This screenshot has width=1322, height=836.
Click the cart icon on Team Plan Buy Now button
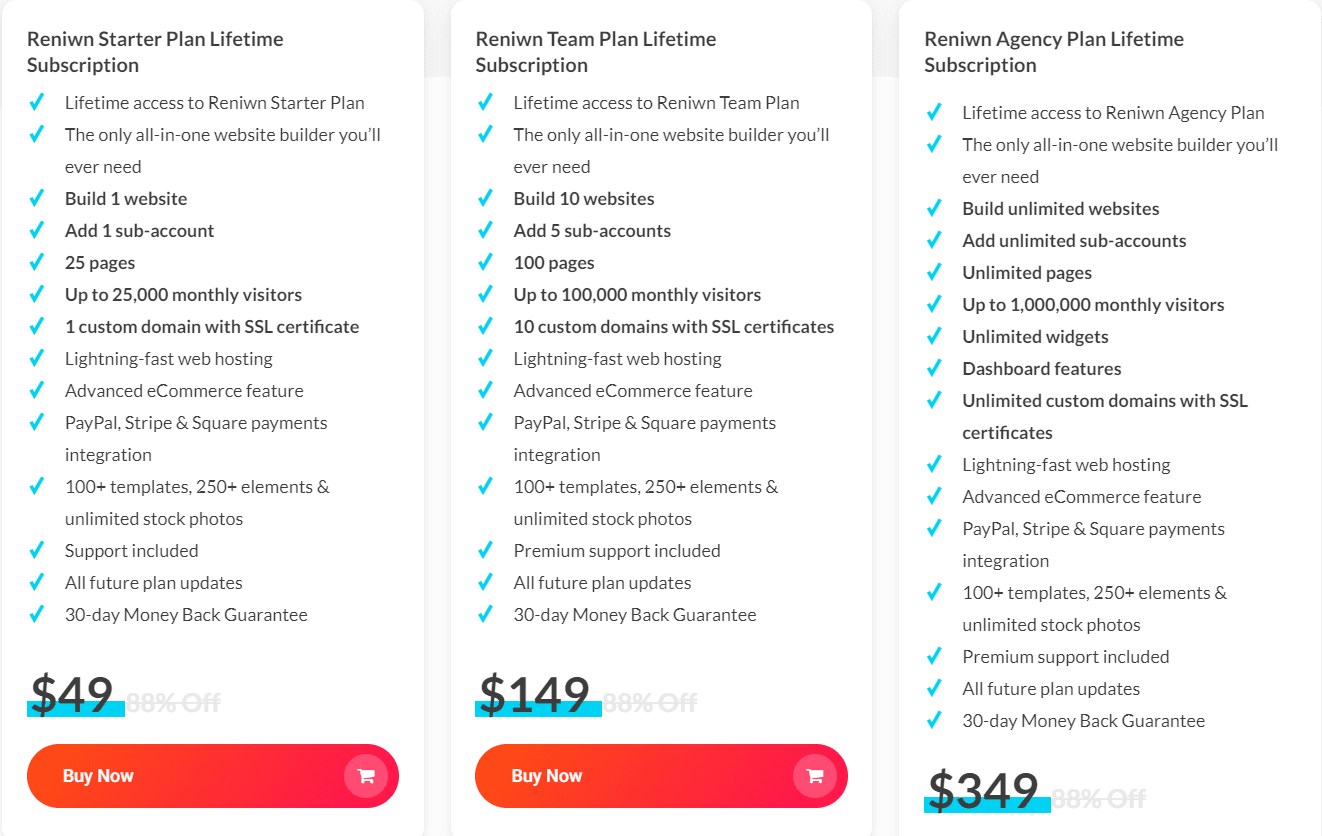(815, 775)
